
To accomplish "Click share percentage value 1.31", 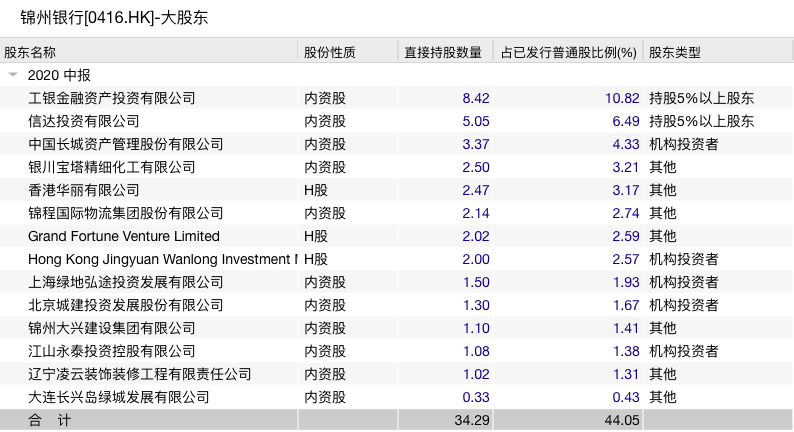I will click(626, 374).
